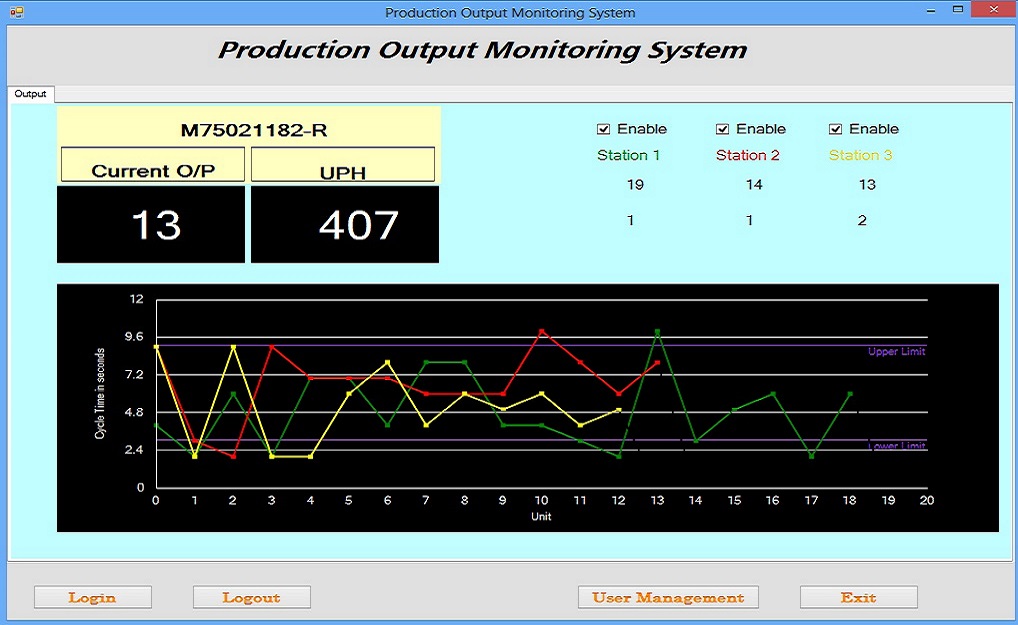Disable the Station 3 Enable checkbox
Image resolution: width=1018 pixels, height=625 pixels.
(x=835, y=129)
